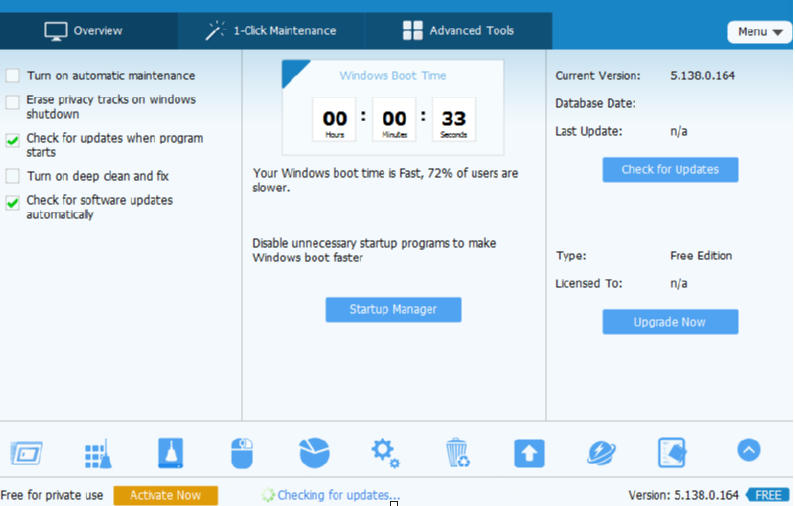Enable Turn on deep clean and fix
The width and height of the screenshot is (795, 506).
tap(13, 176)
